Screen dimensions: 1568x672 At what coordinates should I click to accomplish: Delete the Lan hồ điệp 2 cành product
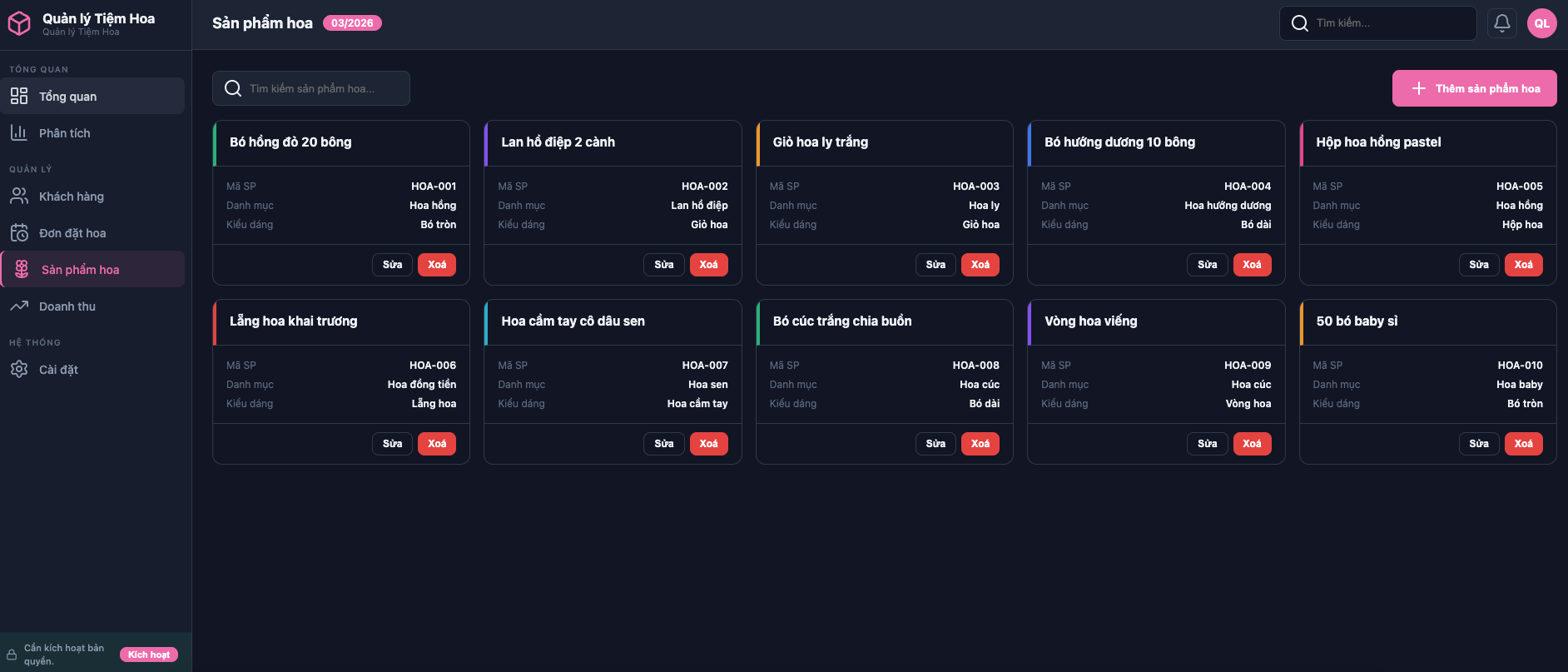[x=708, y=265]
